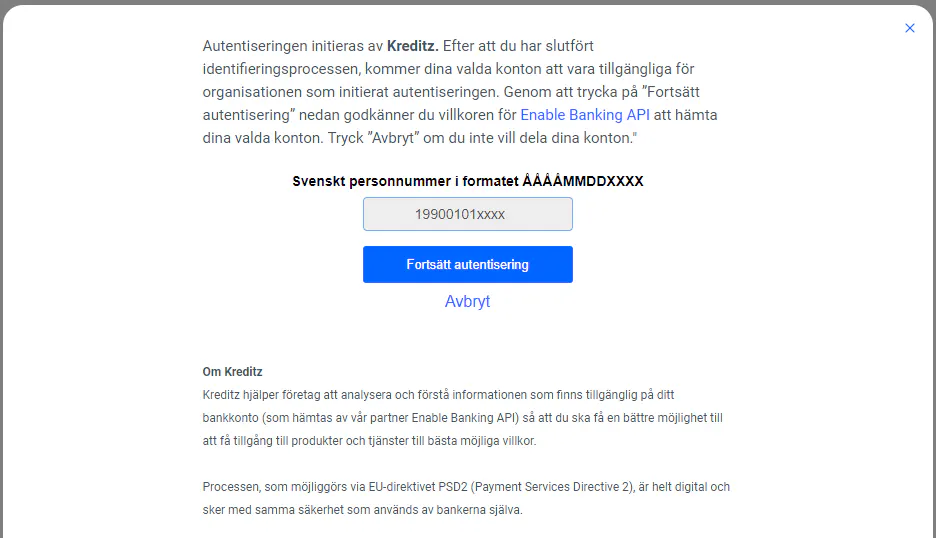Screen dimensions: 936x538
Task: Click the final line "sker med samma säkerhet"
Action: pyautogui.click(x=362, y=510)
